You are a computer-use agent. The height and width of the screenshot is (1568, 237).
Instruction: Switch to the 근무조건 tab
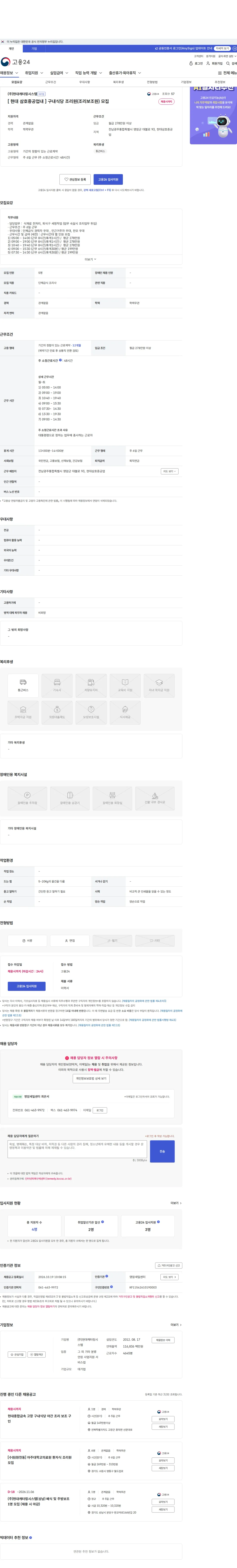pos(50,82)
